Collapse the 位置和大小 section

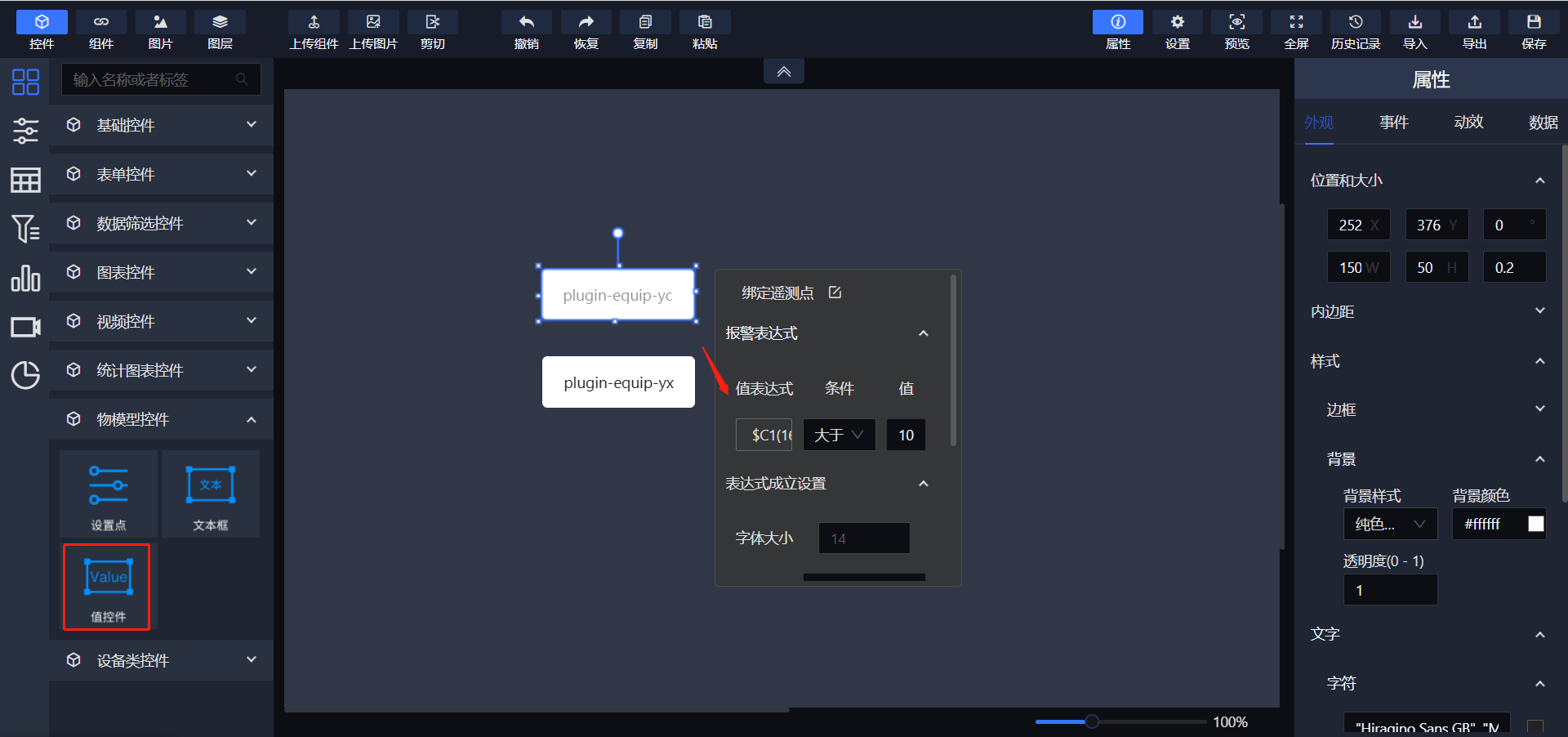point(1540,181)
